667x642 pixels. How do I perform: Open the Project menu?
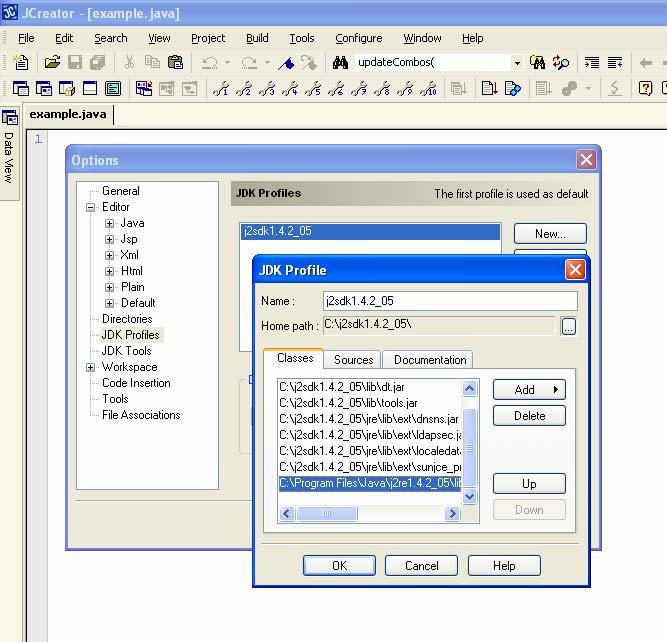click(x=208, y=38)
